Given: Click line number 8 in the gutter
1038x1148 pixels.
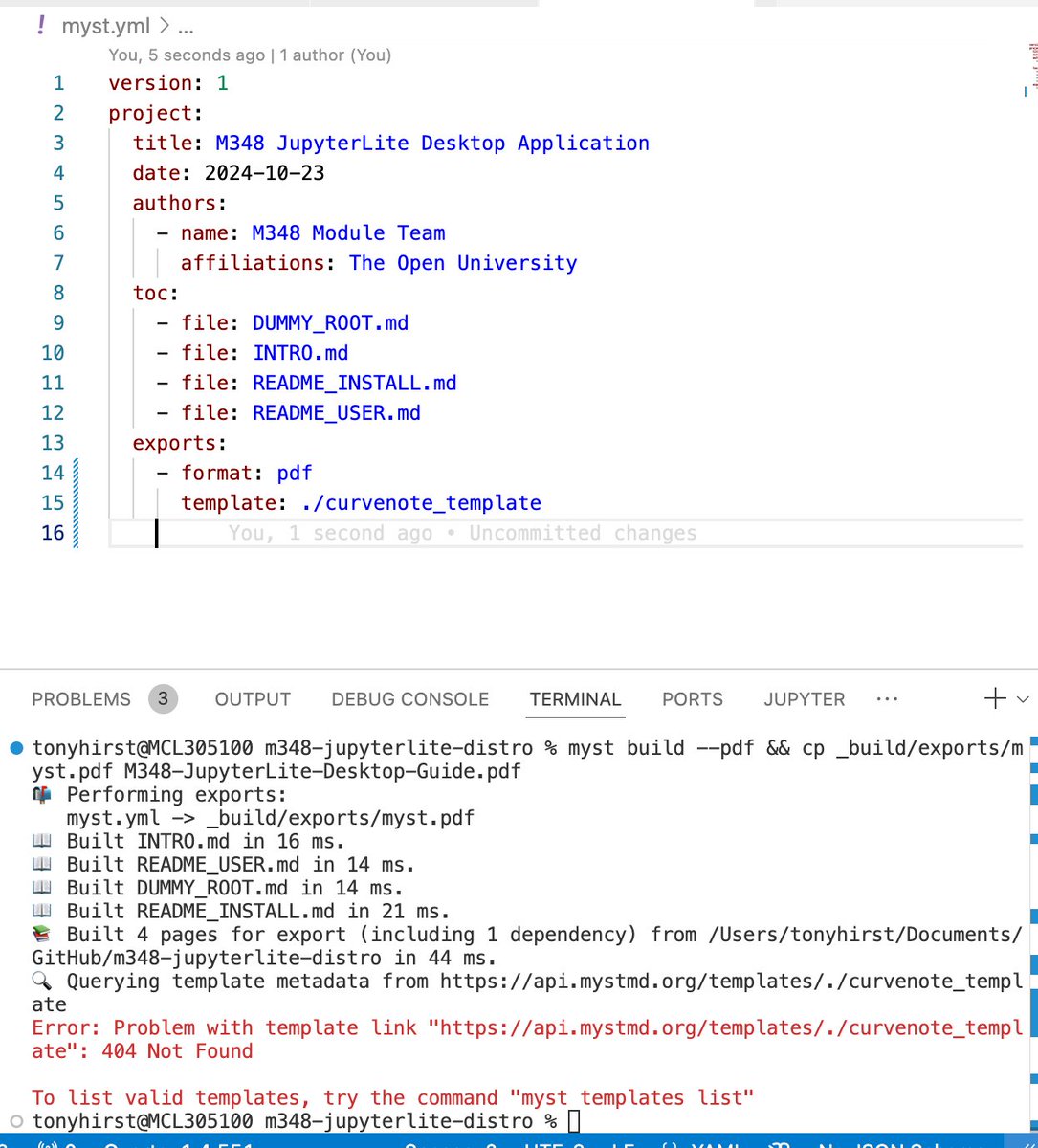Looking at the screenshot, I should [x=59, y=293].
